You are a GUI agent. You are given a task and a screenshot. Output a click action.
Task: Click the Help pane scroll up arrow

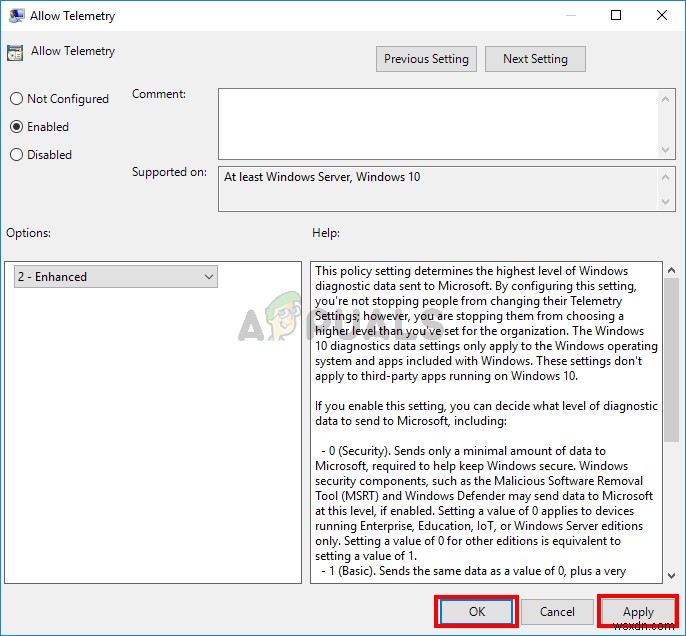672,271
